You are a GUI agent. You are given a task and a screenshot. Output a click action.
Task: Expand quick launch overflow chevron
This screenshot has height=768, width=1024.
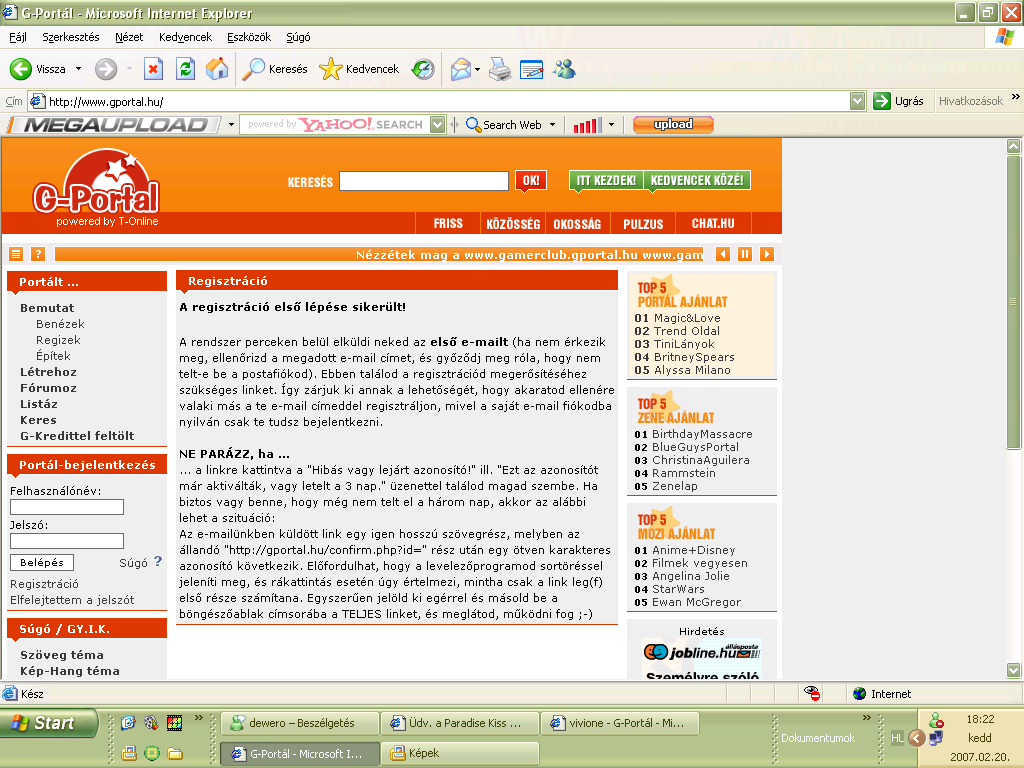(x=199, y=717)
